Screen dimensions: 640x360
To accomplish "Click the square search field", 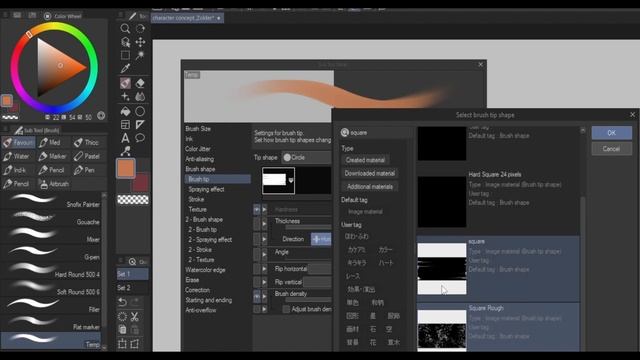I will [376, 133].
